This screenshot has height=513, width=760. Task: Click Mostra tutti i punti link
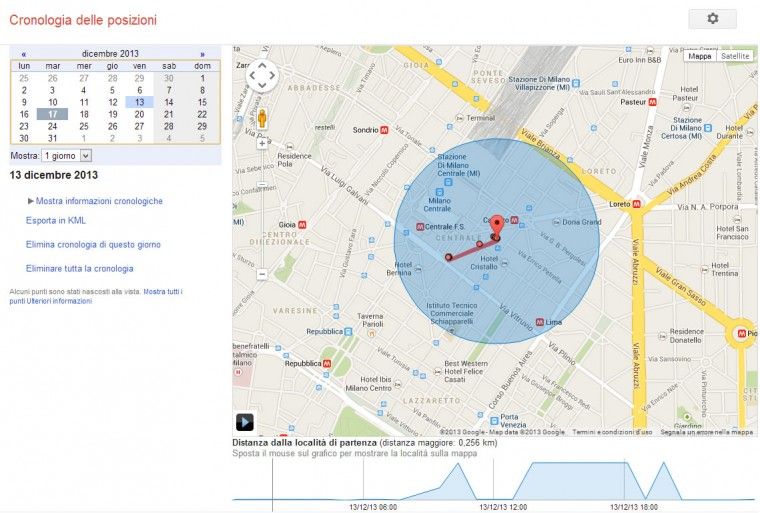pyautogui.click(x=96, y=296)
